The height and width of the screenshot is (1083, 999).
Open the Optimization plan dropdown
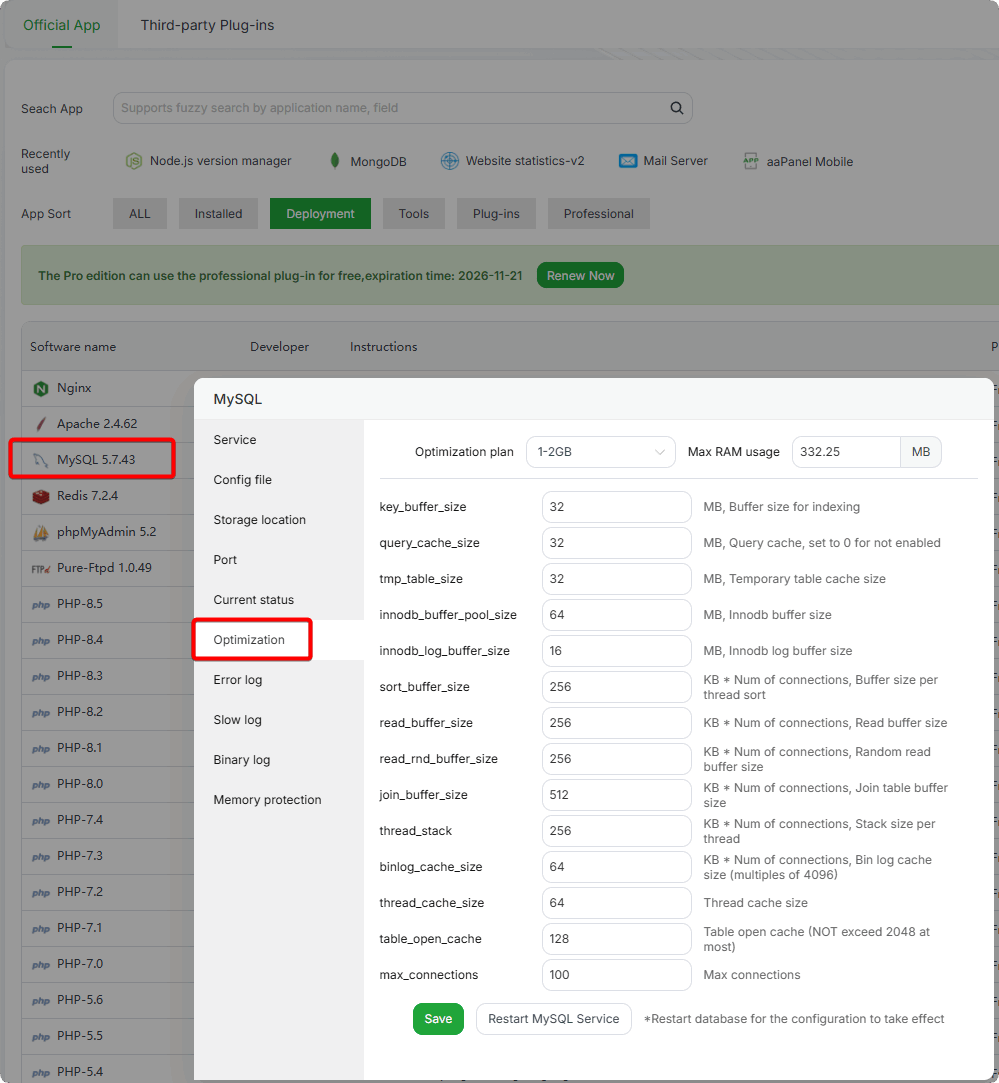(600, 452)
